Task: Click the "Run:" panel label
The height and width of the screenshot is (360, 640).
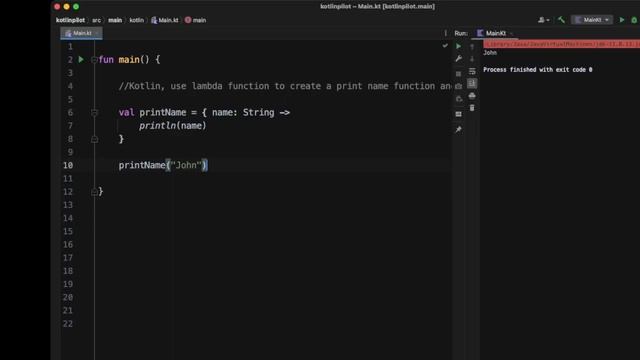Action: [x=461, y=33]
